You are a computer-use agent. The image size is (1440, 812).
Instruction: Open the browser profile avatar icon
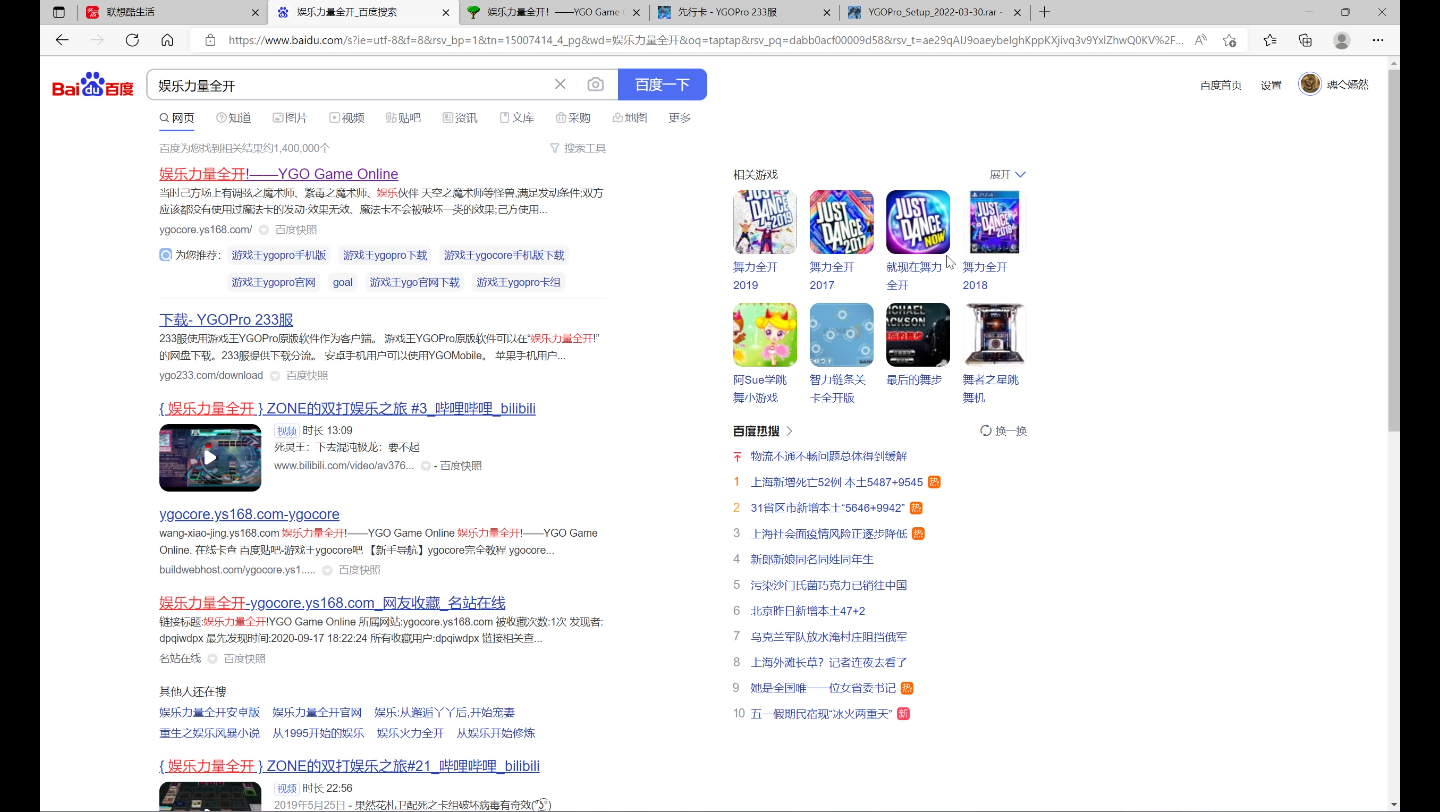coord(1342,40)
